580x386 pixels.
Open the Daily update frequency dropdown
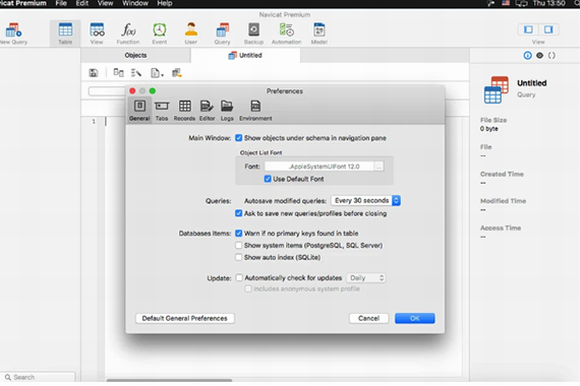pyautogui.click(x=366, y=278)
